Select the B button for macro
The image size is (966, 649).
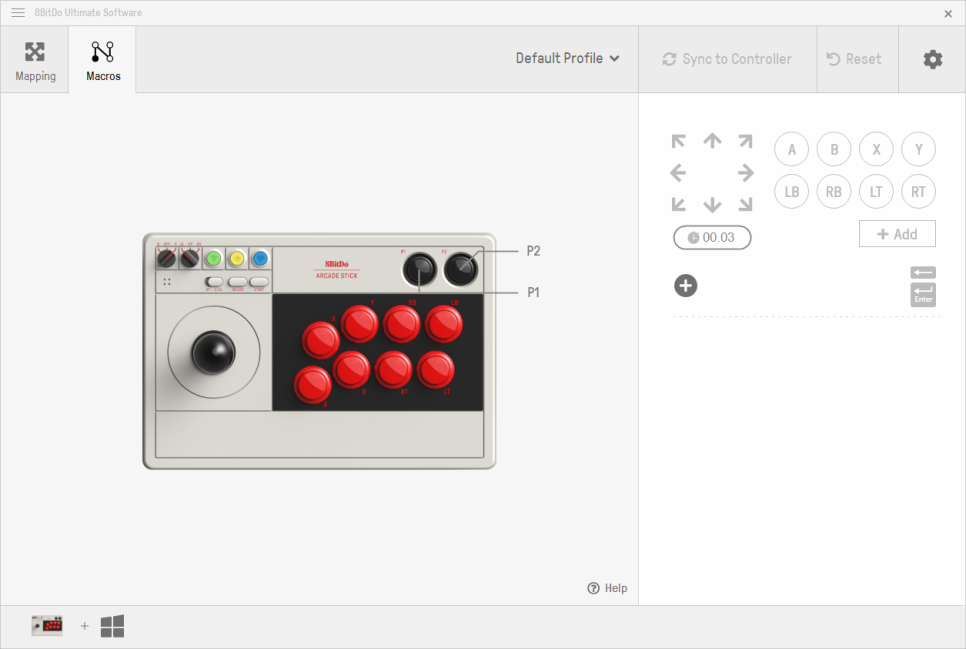tap(834, 149)
